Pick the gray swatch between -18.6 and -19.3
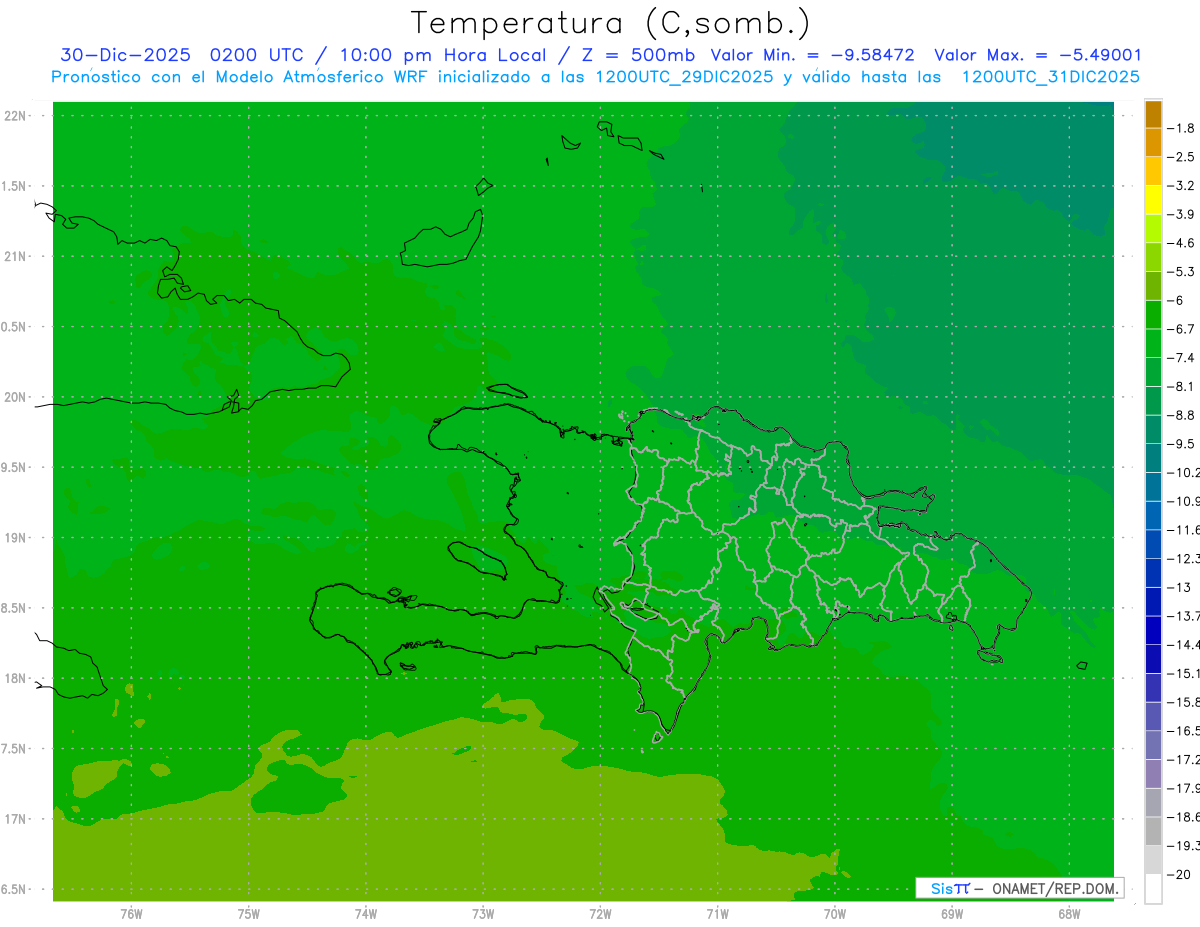 click(1153, 831)
